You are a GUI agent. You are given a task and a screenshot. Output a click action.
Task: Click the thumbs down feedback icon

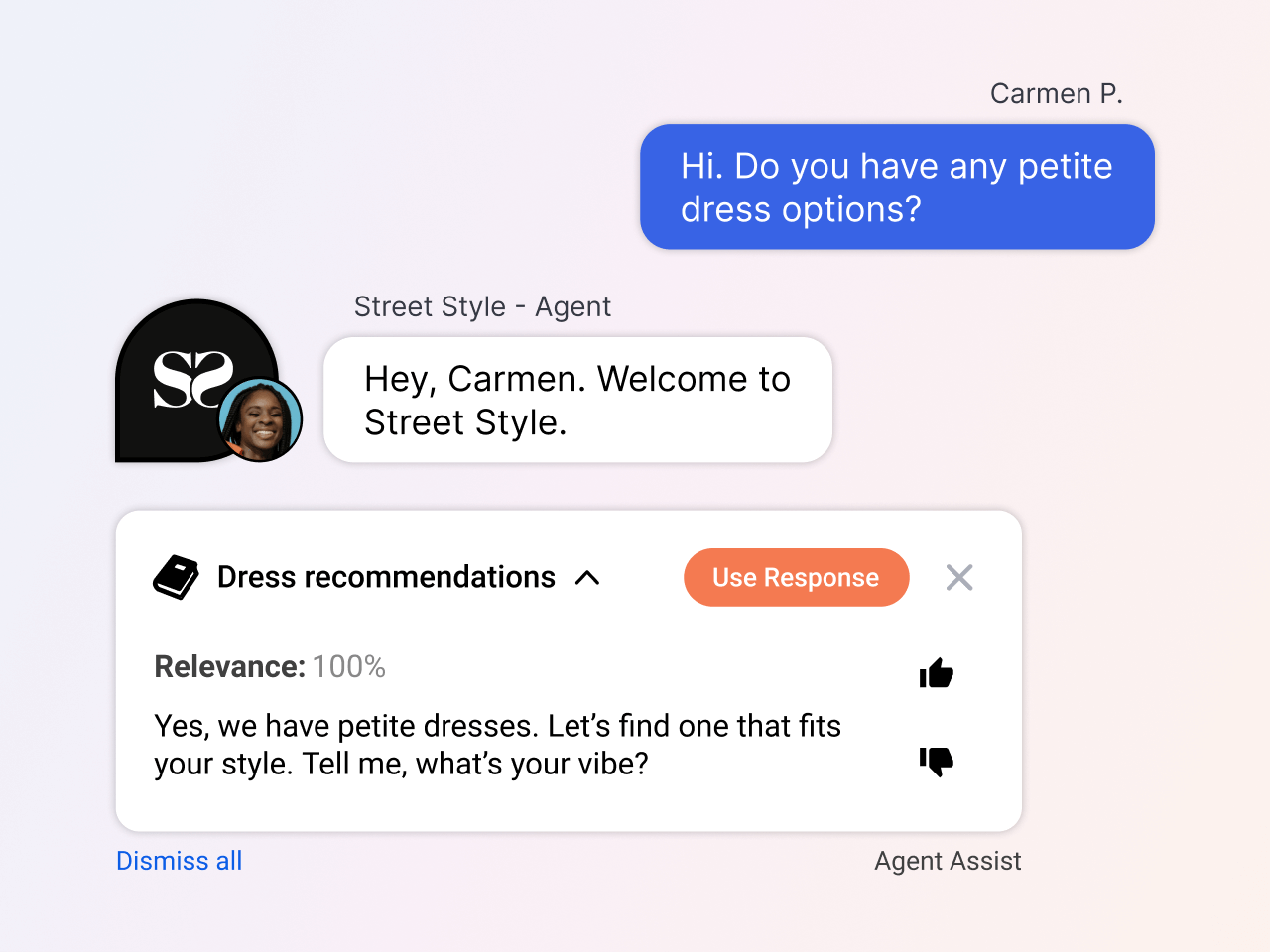(x=936, y=761)
